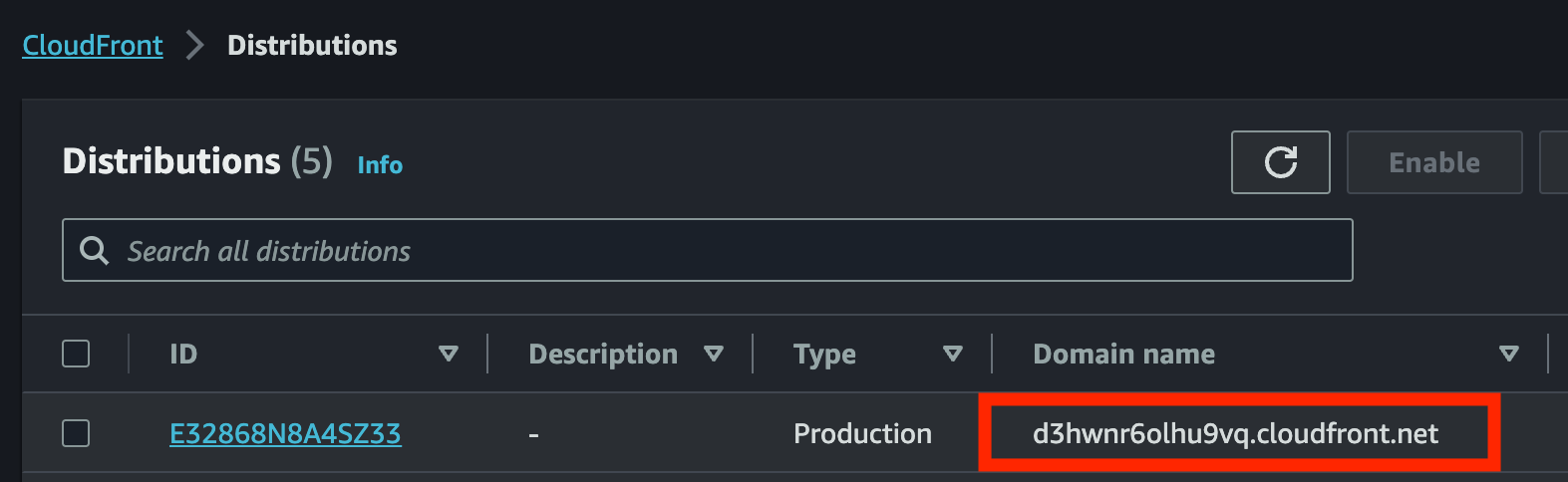Click the Type column header label

824,355
